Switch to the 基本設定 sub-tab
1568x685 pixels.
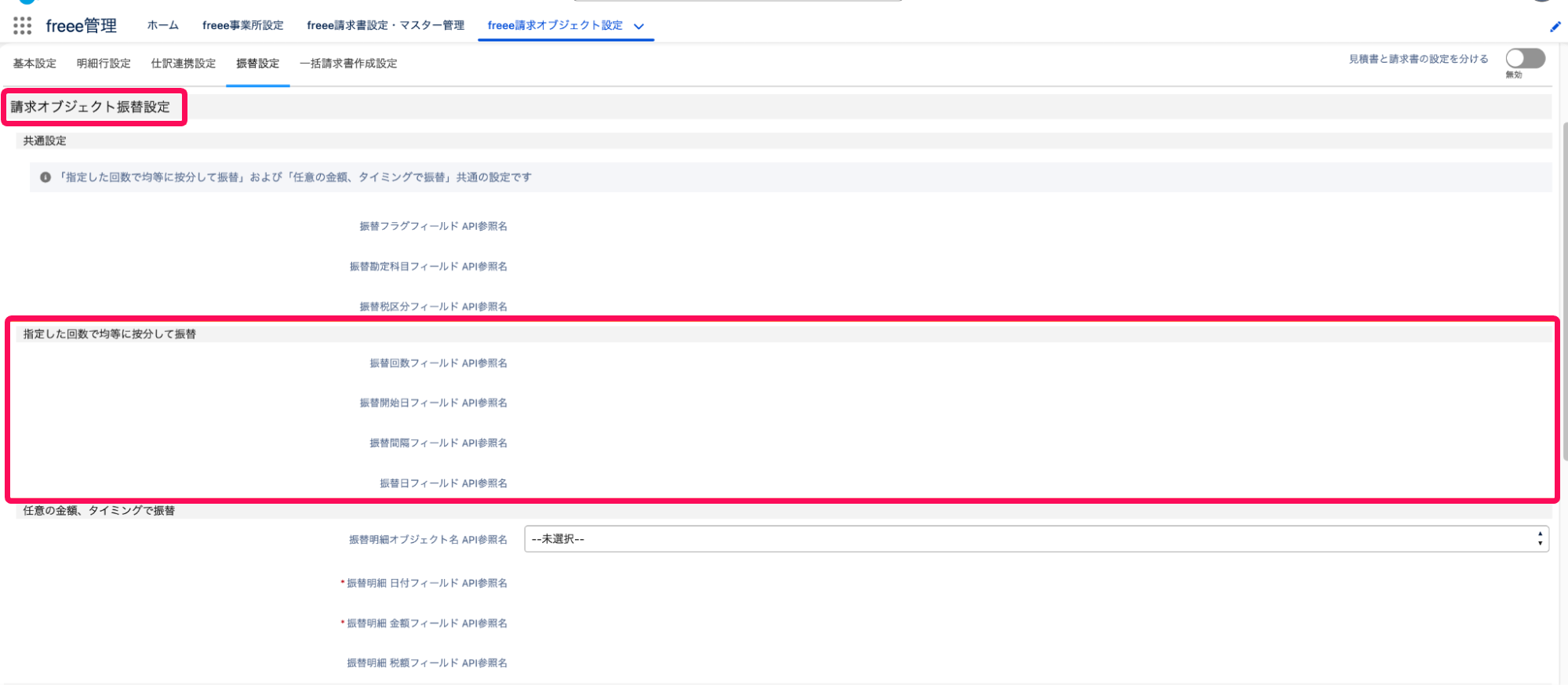[35, 64]
